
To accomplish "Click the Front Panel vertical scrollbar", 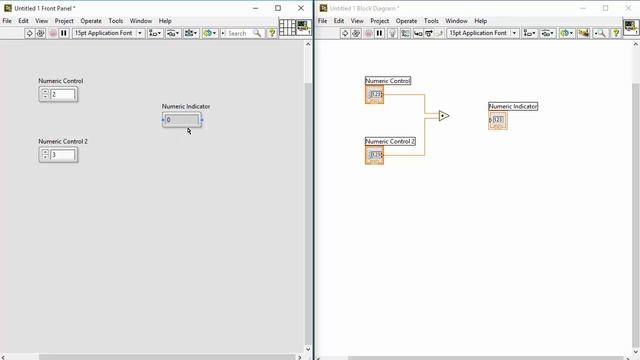I will 308,196.
